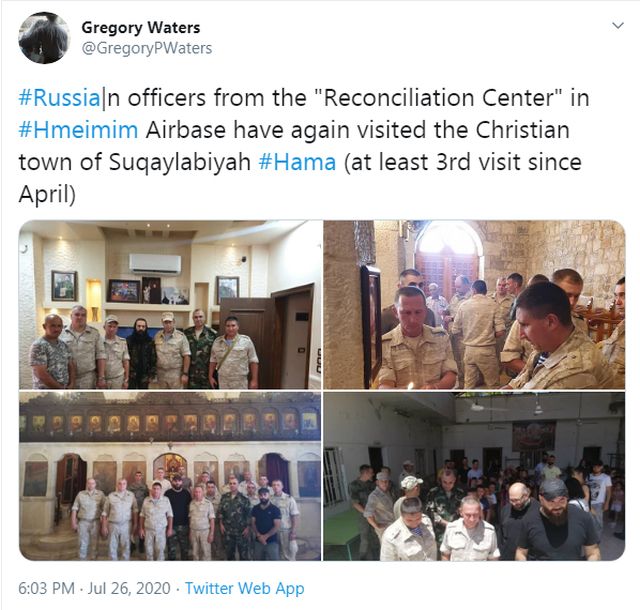This screenshot has width=640, height=610.
Task: Click the arched doorway in the second photo
Action: coord(448,260)
